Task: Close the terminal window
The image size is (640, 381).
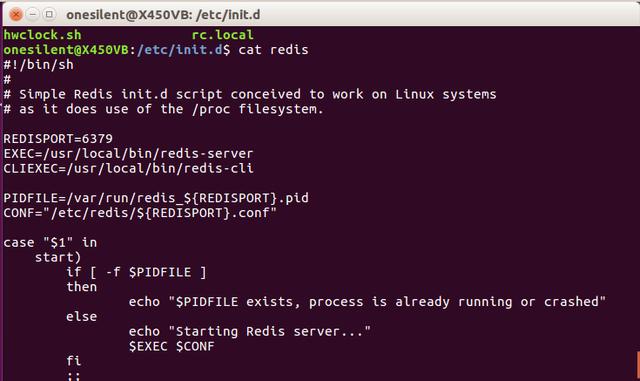Action: (x=16, y=15)
